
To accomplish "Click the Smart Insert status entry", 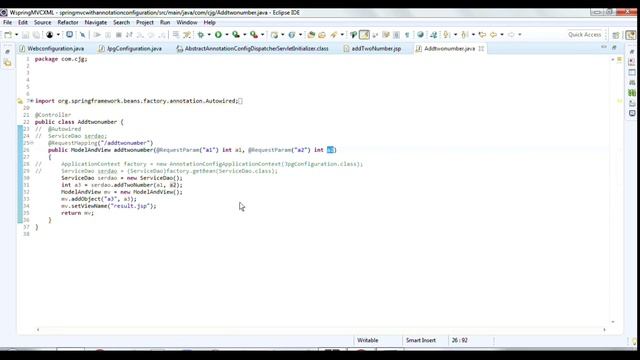I will [x=421, y=340].
